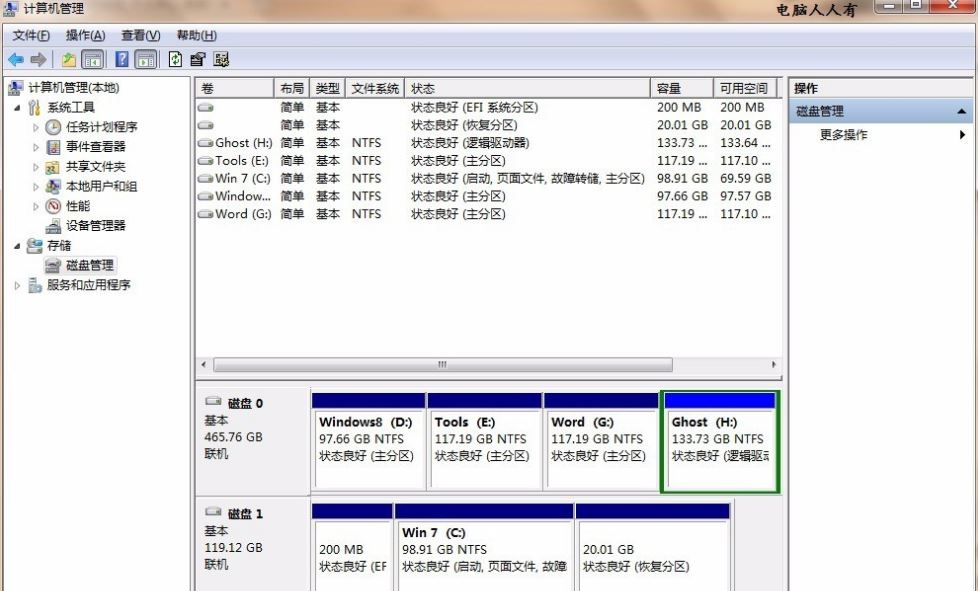
Task: Select the Ghost (H:) volume list row
Action: coord(487,143)
